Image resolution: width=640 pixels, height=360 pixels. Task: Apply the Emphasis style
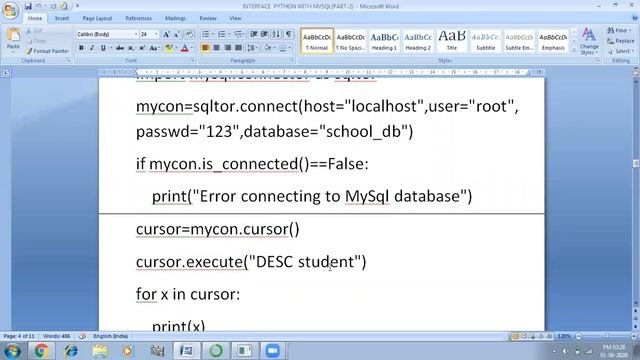coord(553,40)
